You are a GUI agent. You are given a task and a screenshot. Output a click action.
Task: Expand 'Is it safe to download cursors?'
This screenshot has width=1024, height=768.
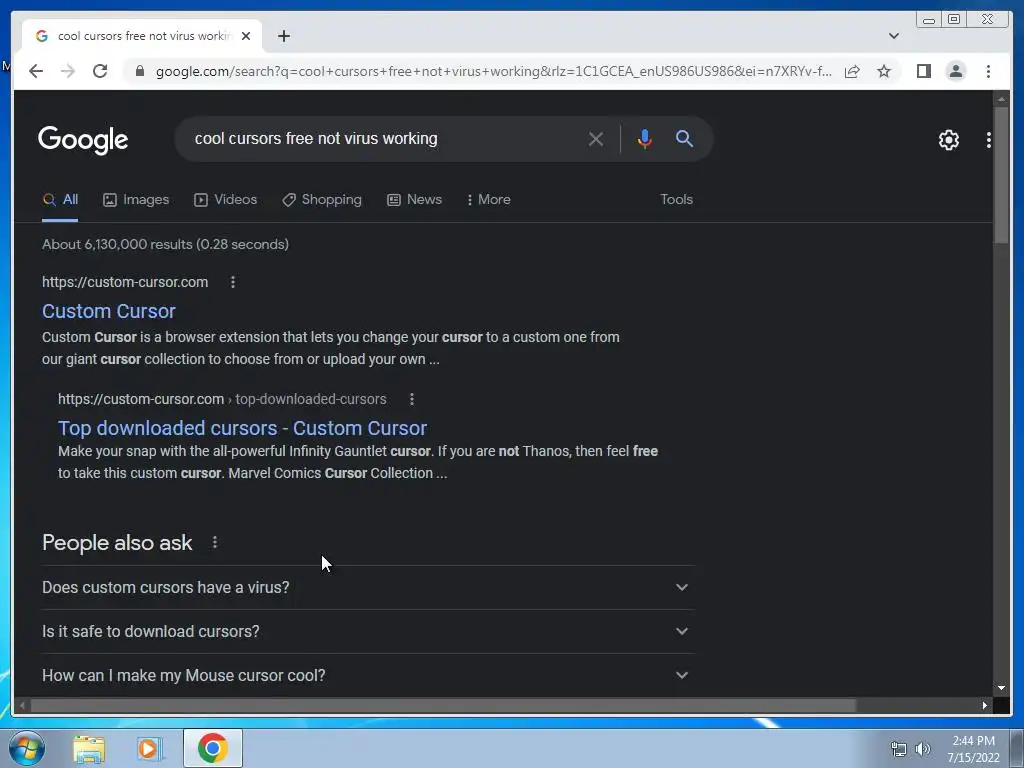click(x=368, y=632)
